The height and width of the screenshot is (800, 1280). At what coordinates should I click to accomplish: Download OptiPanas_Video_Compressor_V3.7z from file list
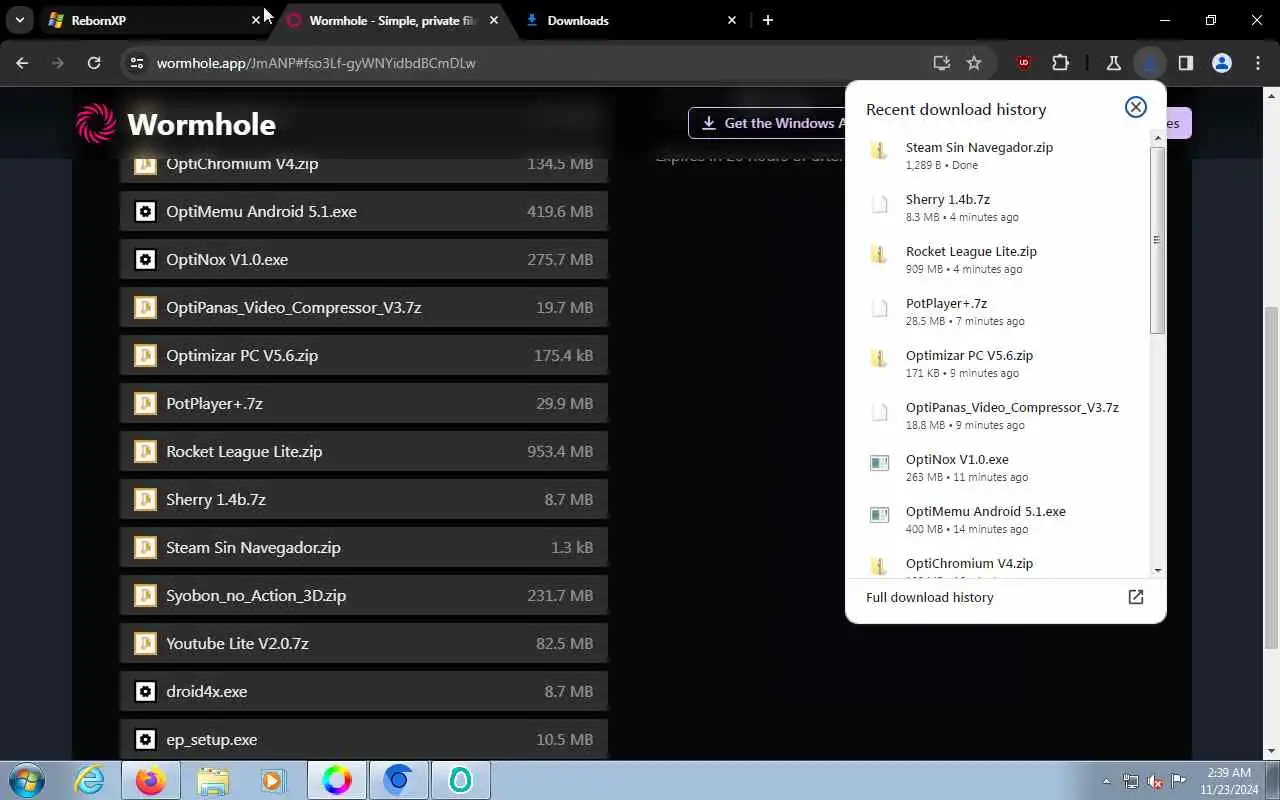point(364,307)
